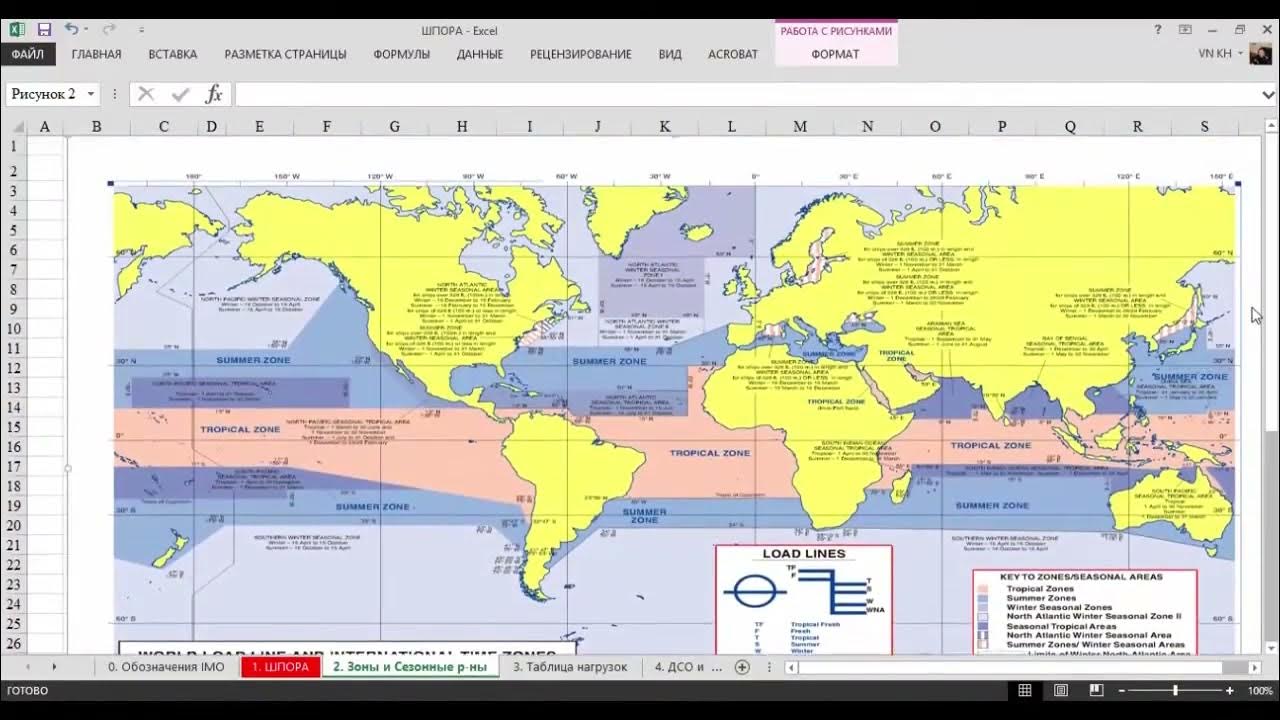Click the Undo arrow icon

click(x=71, y=30)
